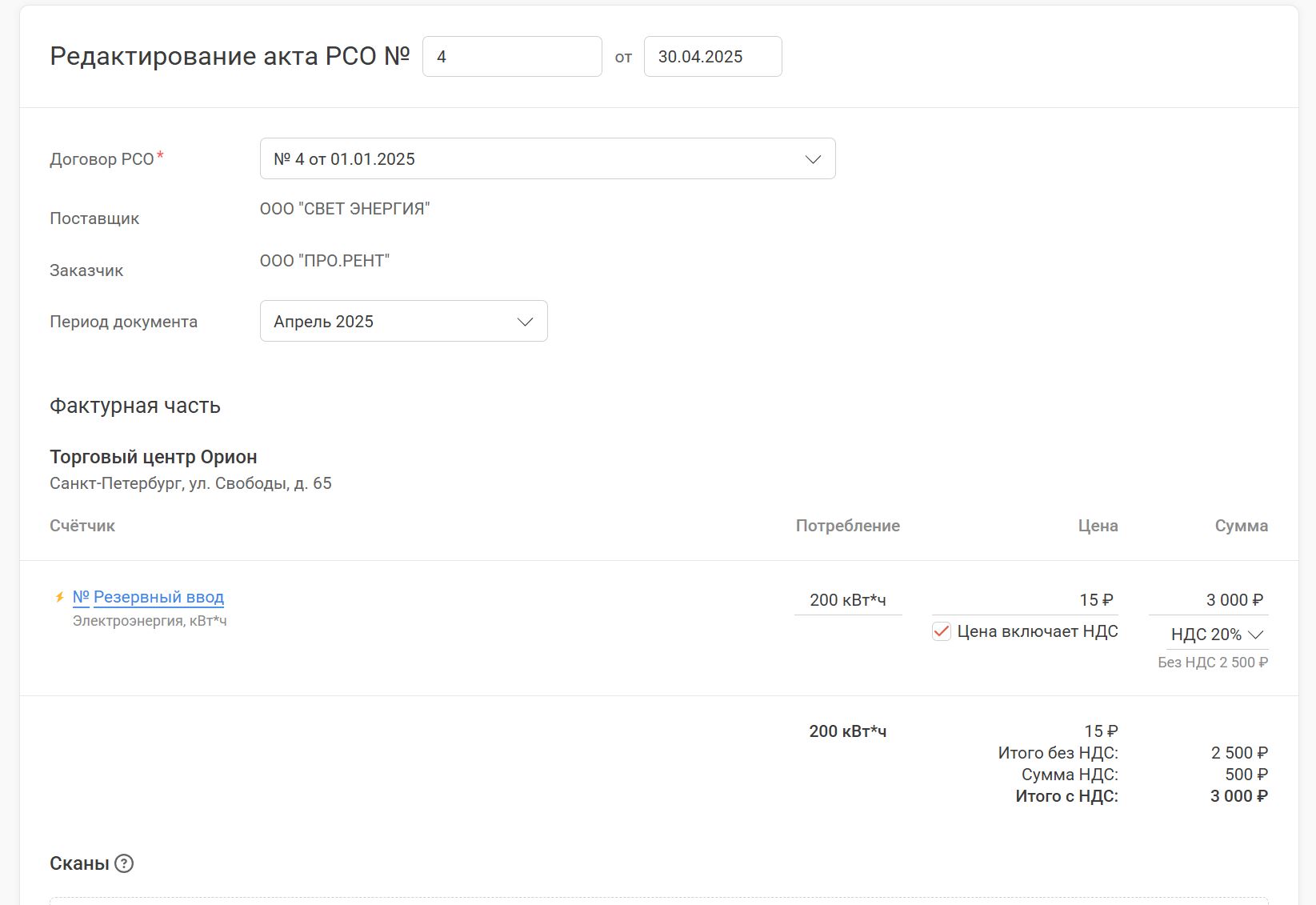Click address Санкт-Петербург, ул. Свободы, д. 65
This screenshot has width=1316, height=905.
click(x=190, y=483)
